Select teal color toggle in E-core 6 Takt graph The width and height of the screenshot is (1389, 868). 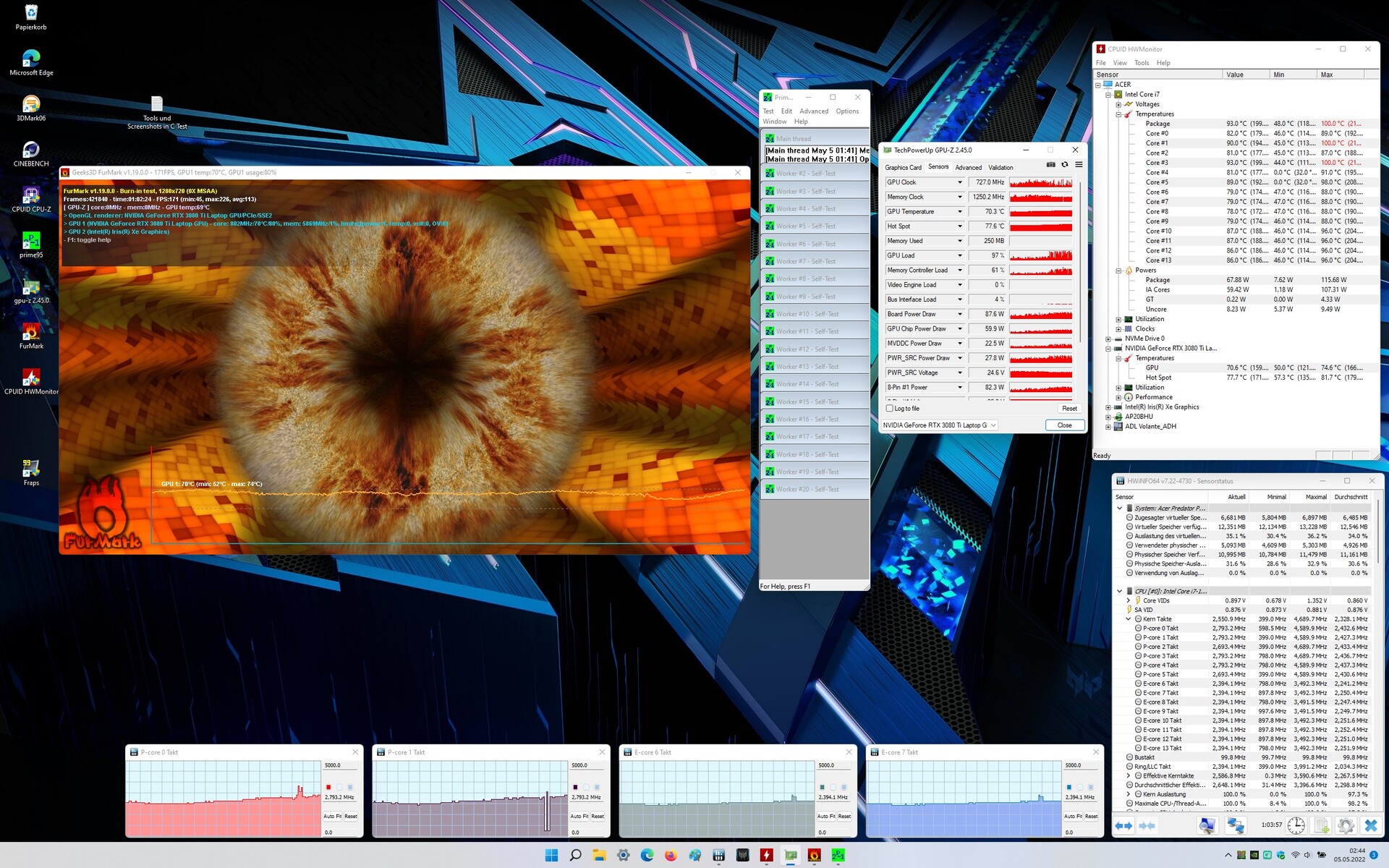click(822, 787)
